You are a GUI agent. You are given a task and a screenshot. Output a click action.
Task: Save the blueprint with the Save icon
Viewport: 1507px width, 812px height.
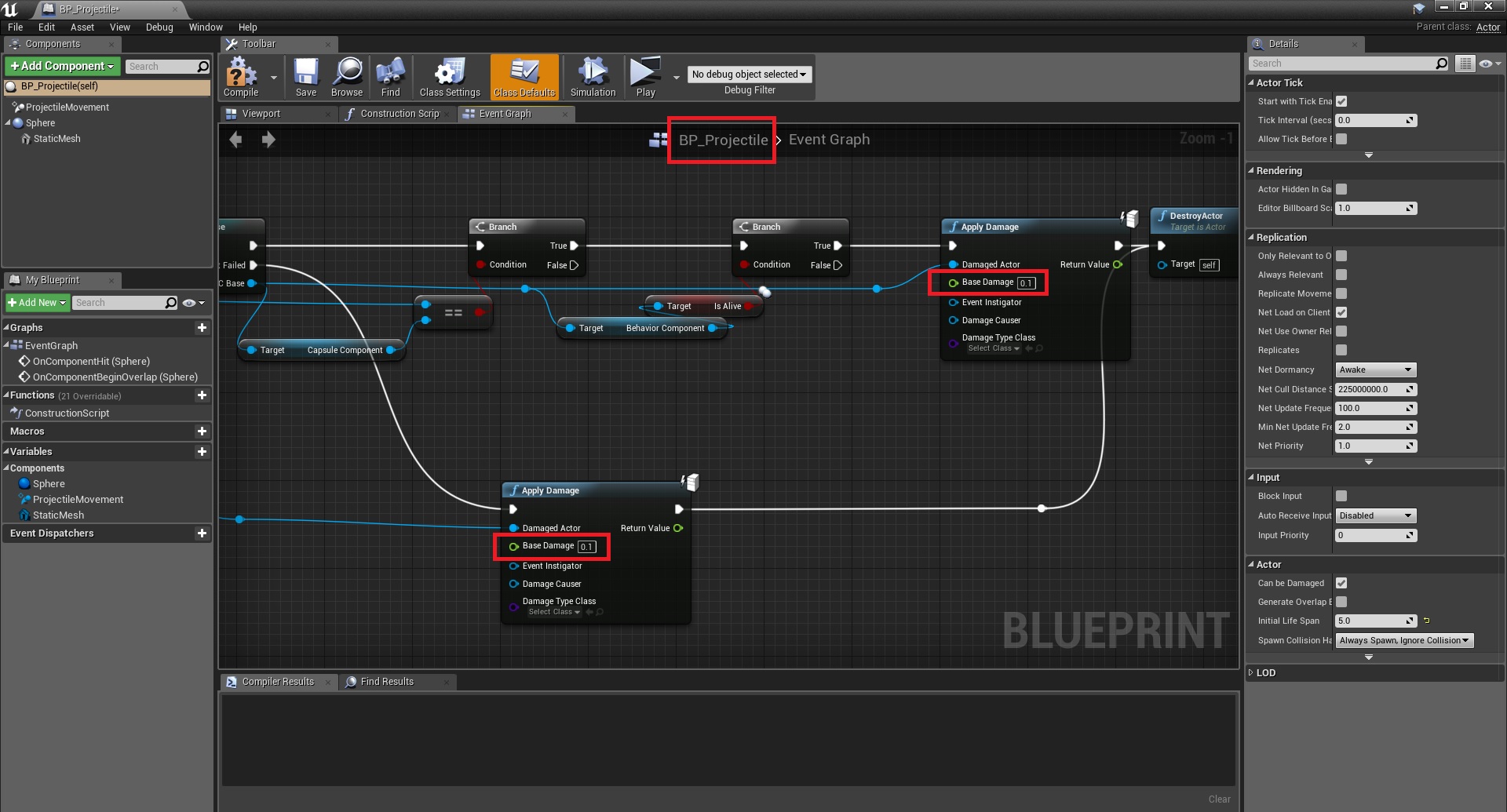pyautogui.click(x=306, y=77)
